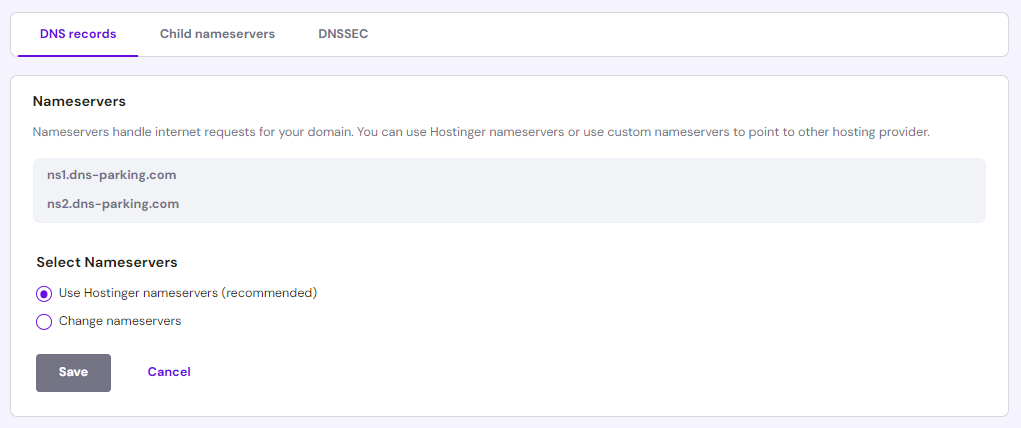Open the Child nameservers tab

[x=217, y=34]
